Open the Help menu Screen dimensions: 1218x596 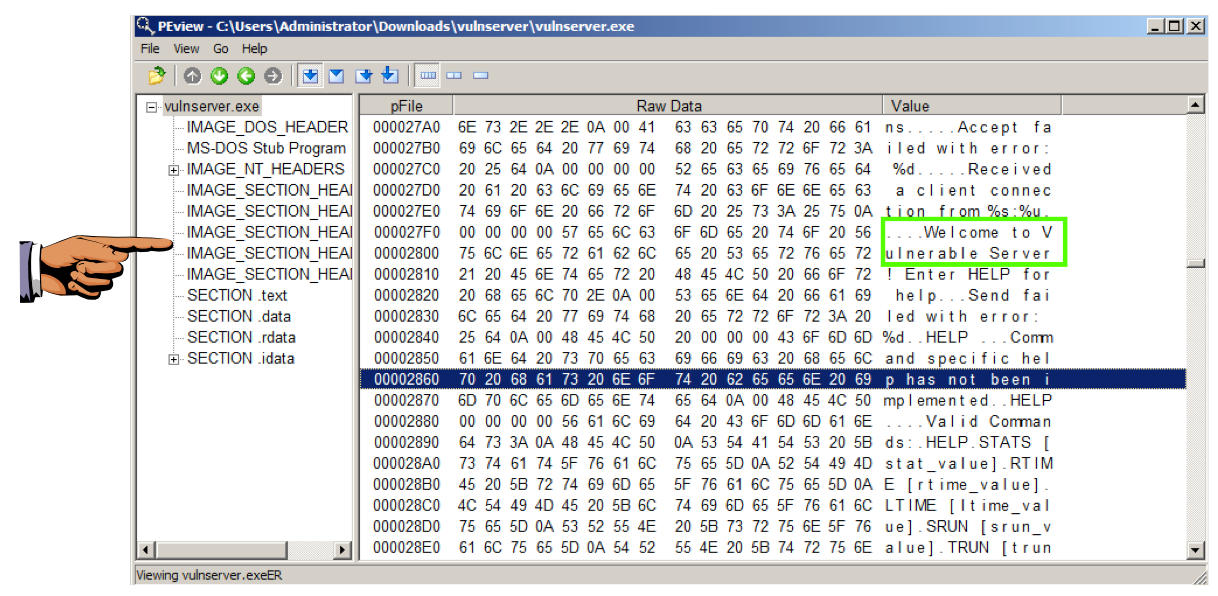point(254,48)
